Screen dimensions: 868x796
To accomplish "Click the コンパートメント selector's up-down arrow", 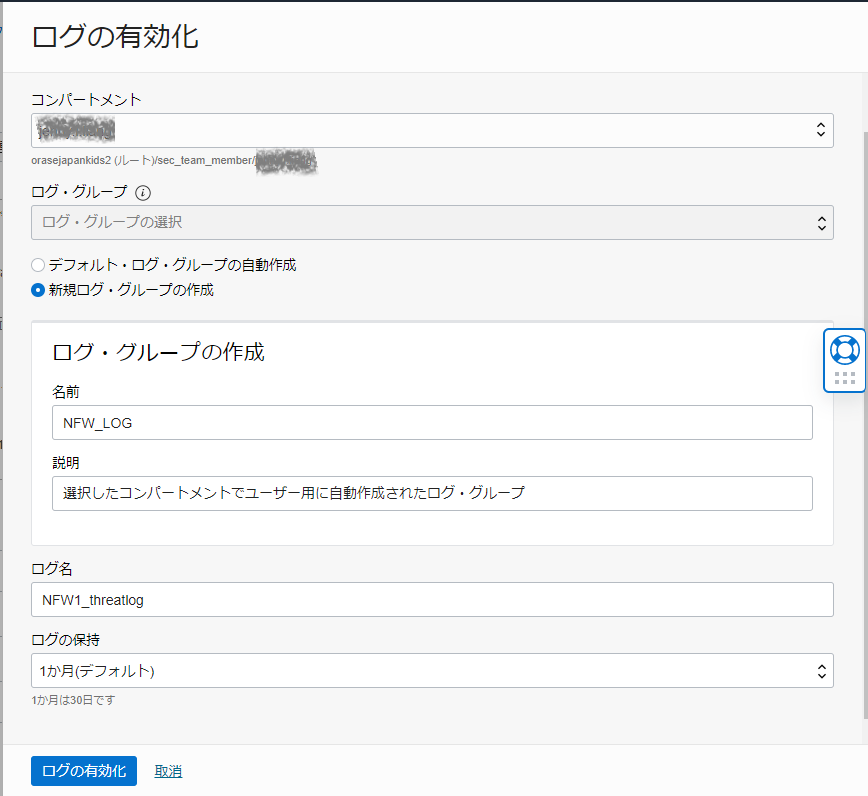I will pyautogui.click(x=820, y=130).
